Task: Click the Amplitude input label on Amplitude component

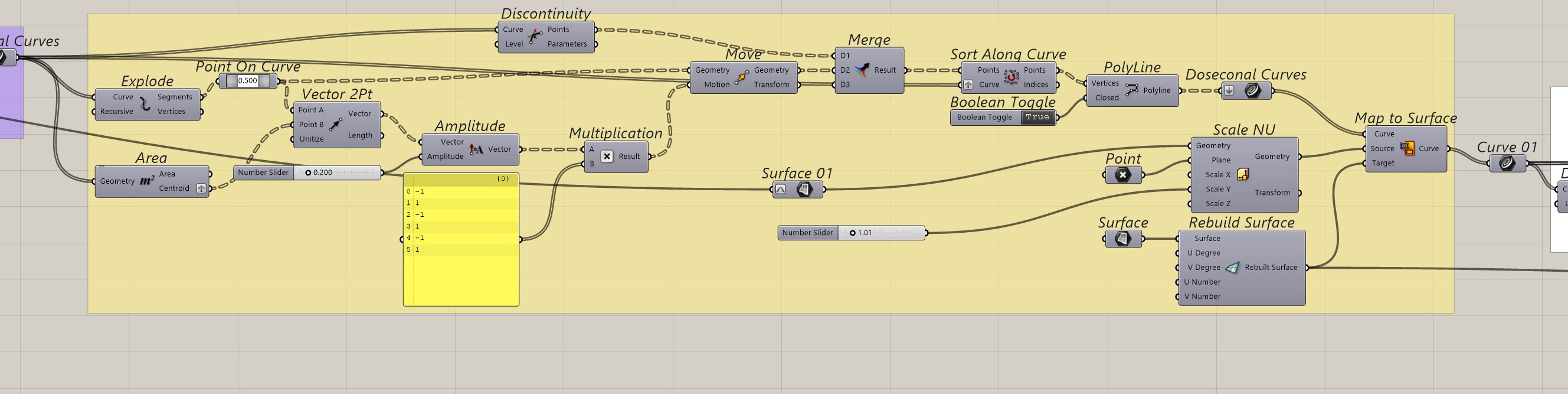Action: (445, 157)
